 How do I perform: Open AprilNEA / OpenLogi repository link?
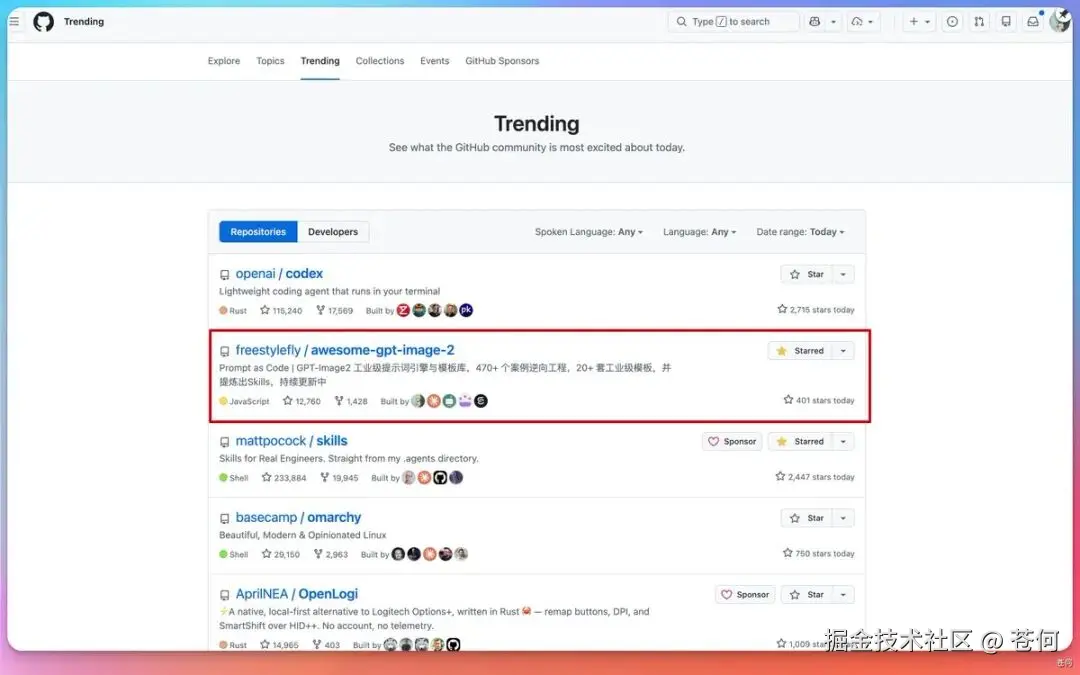tap(297, 594)
